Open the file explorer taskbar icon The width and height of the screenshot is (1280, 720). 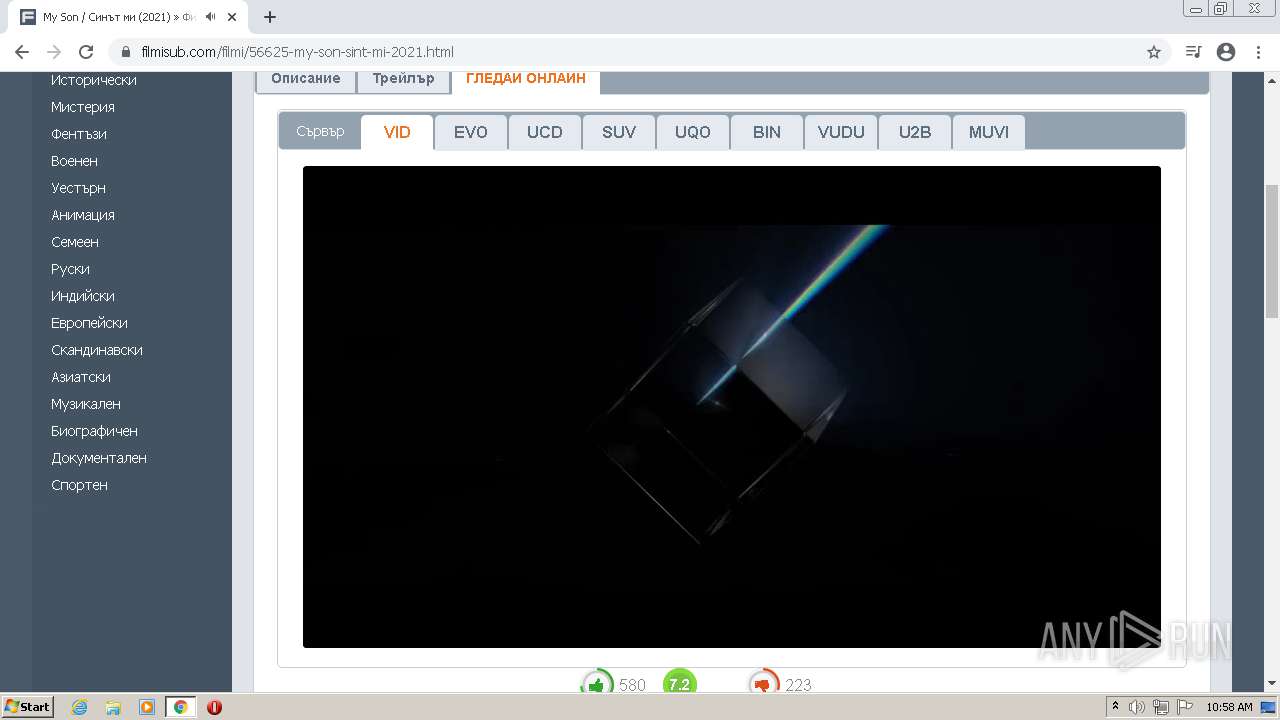[x=113, y=706]
